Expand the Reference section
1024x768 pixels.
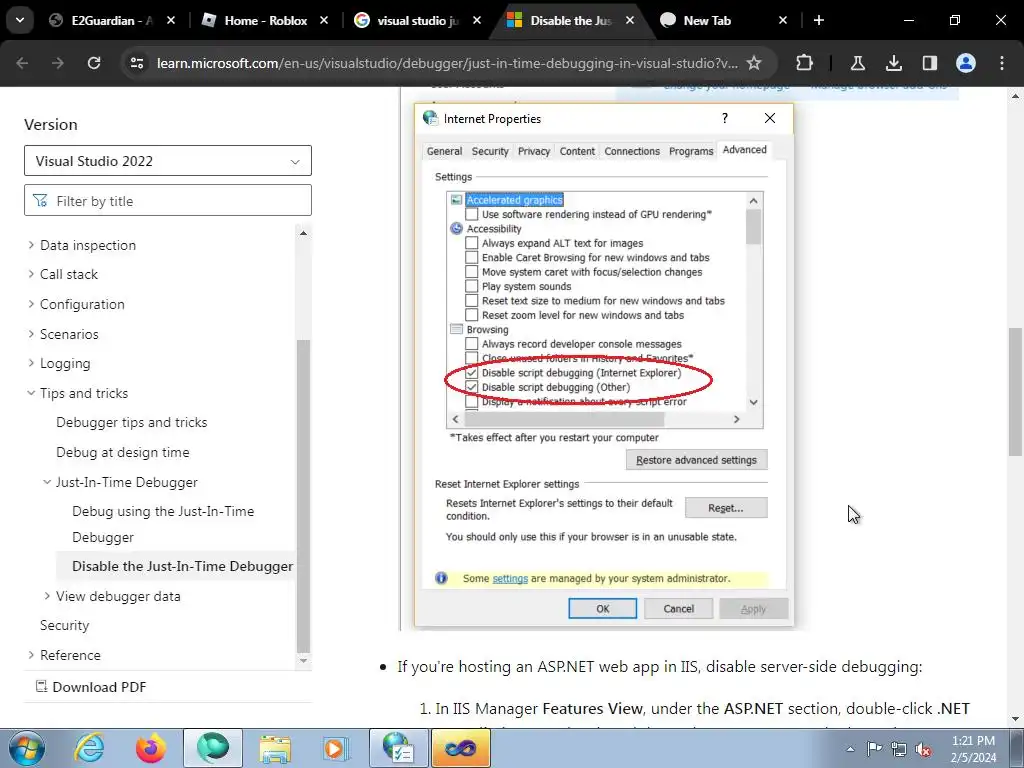31,655
